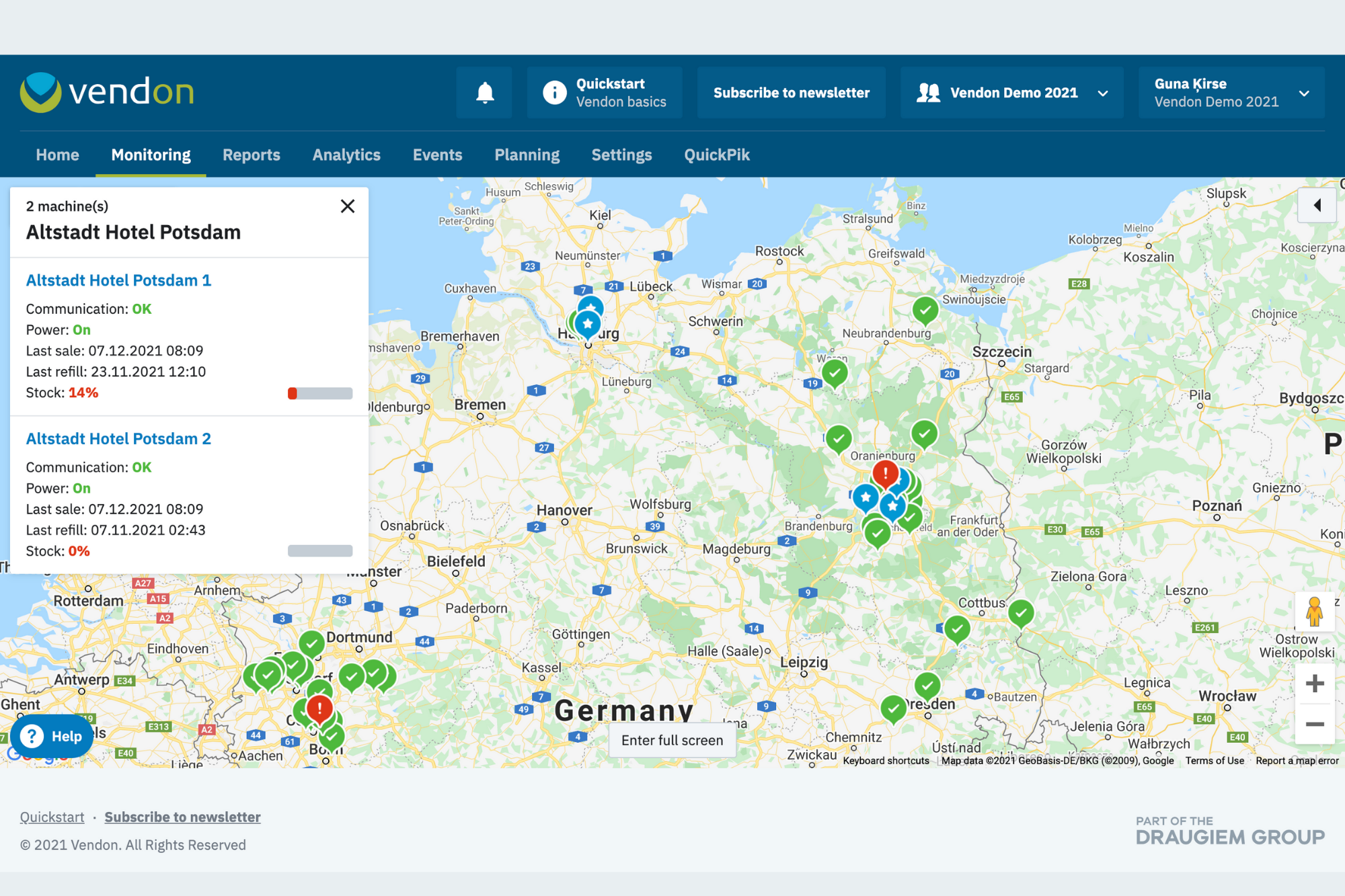Click the 0% stock level bar
Viewport: 1345px width, 896px height.
(320, 551)
